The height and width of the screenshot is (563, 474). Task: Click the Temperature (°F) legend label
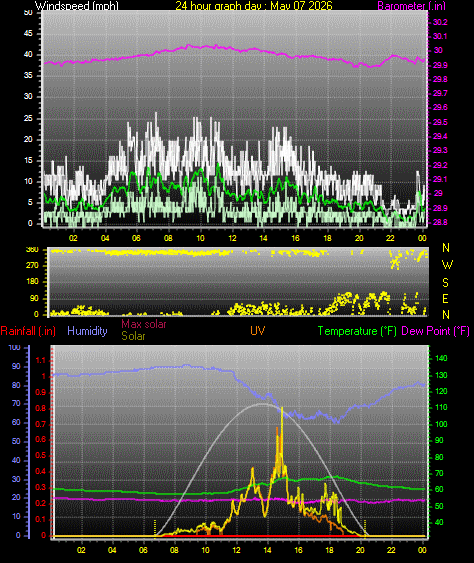[357, 331]
